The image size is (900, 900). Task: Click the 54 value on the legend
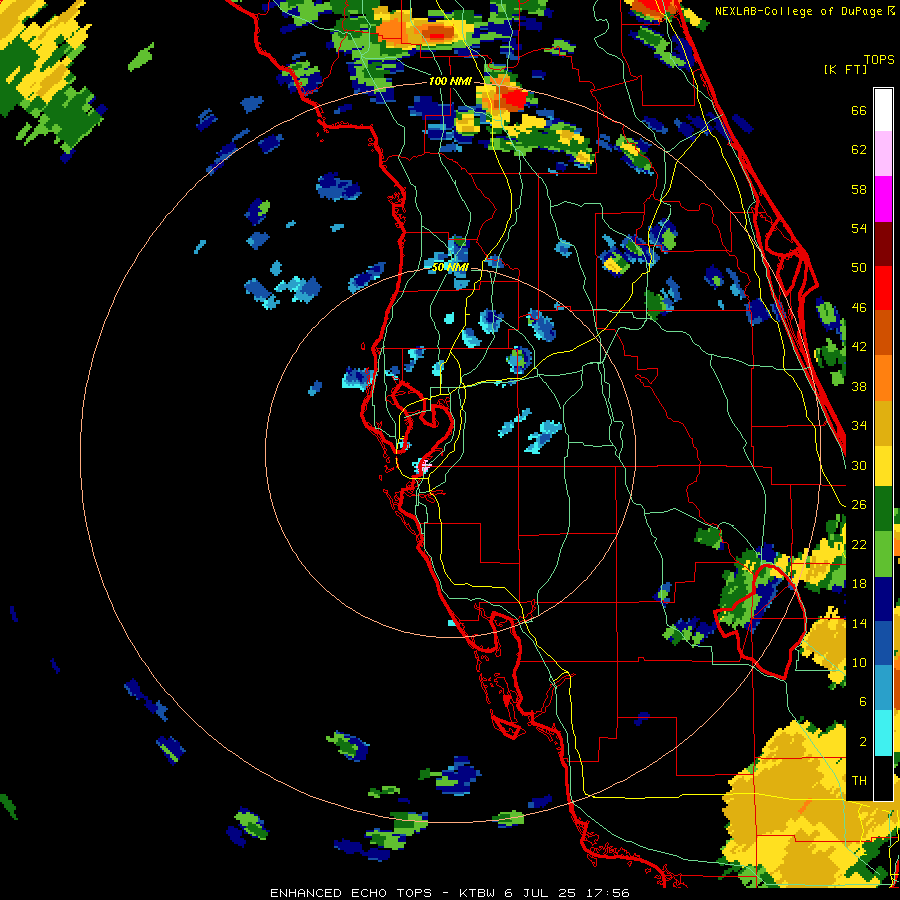[859, 228]
